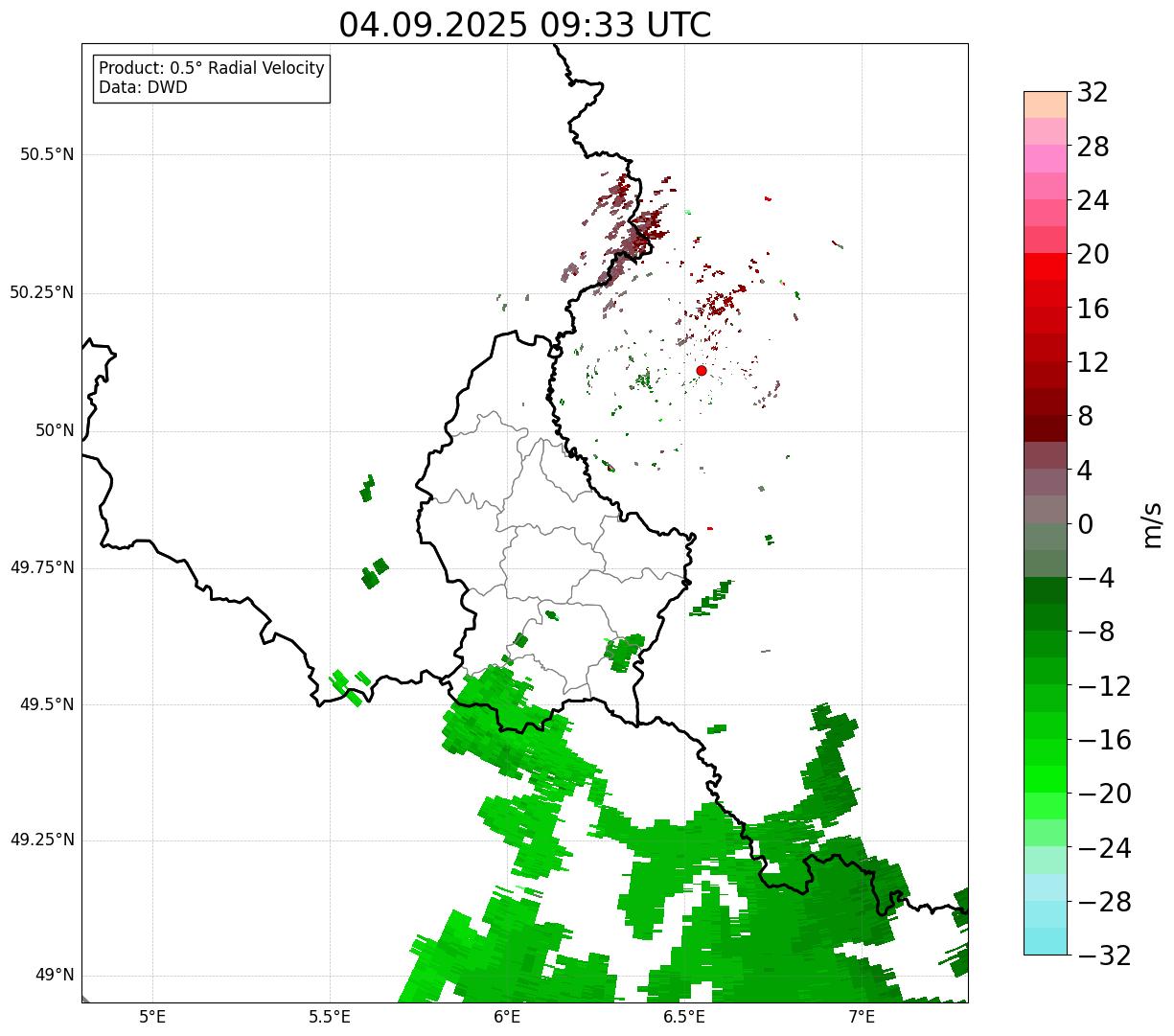Screen dimensions: 1174x1036
Task: Click the 49.75°N latitude label
Action: tap(42, 567)
